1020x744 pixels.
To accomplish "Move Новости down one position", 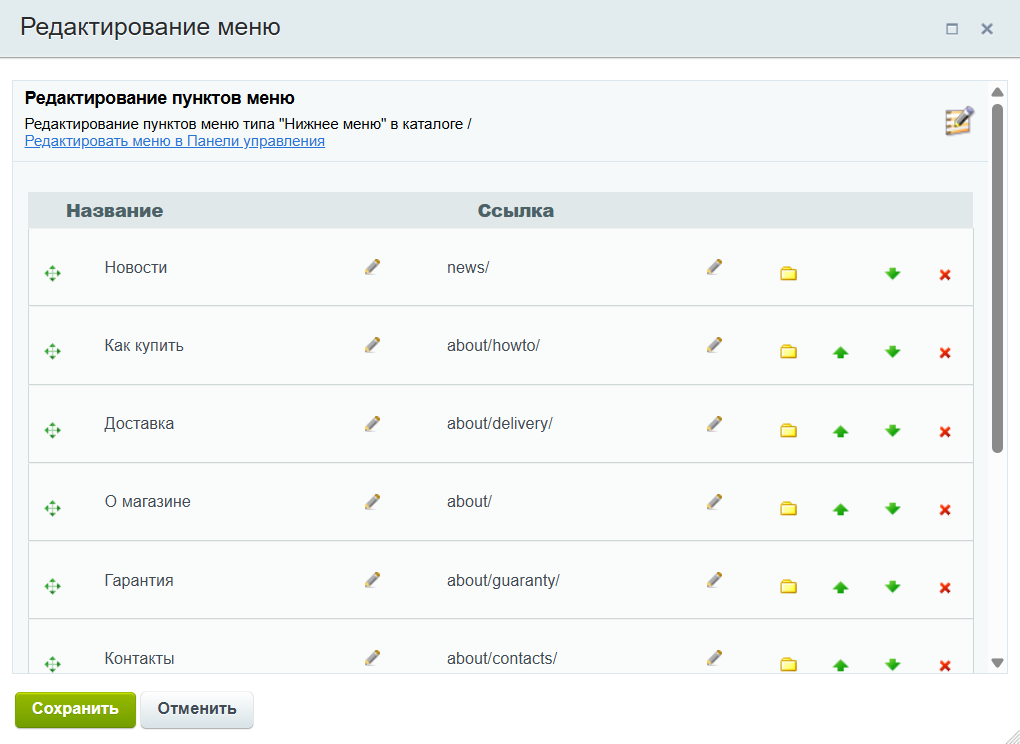I will point(892,274).
